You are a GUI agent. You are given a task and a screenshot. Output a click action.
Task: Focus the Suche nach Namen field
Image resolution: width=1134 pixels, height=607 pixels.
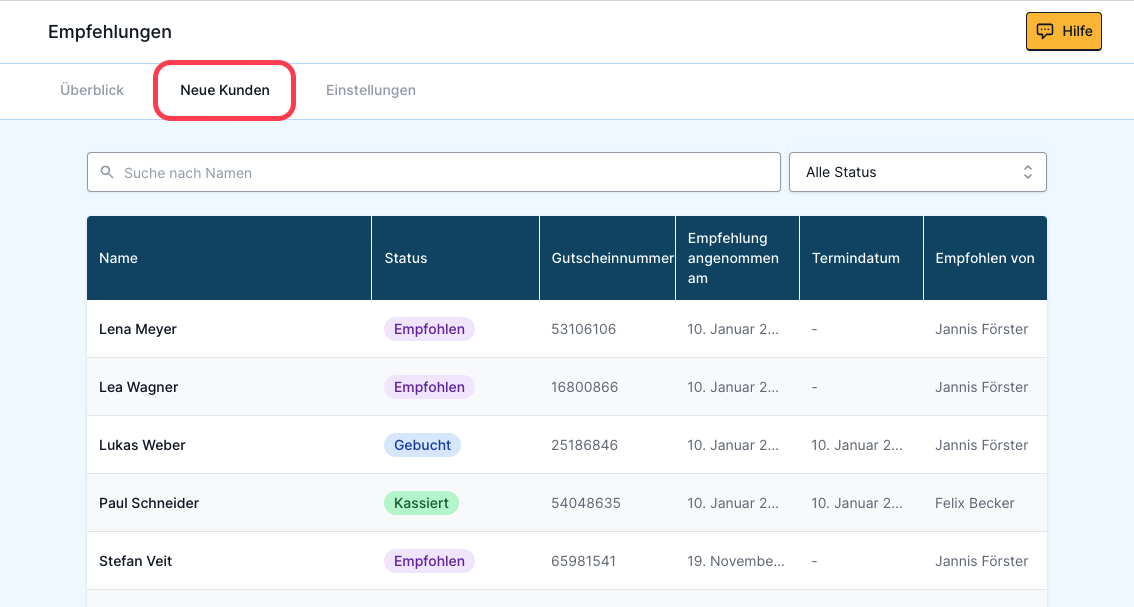tap(434, 172)
